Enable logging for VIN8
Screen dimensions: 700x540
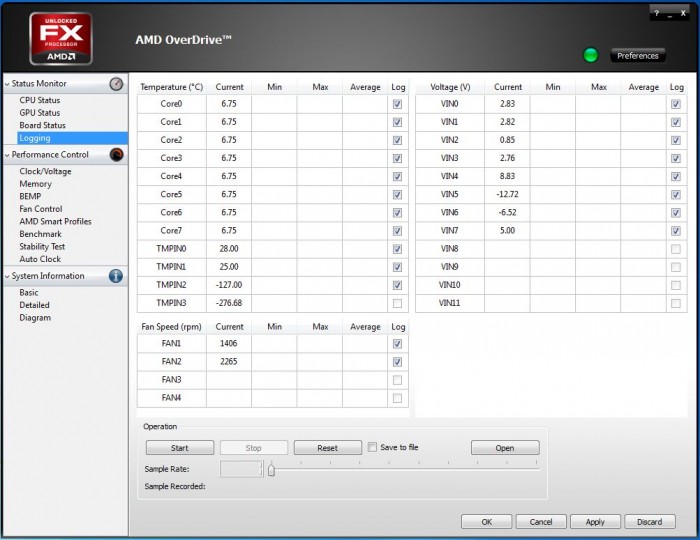pyautogui.click(x=675, y=249)
